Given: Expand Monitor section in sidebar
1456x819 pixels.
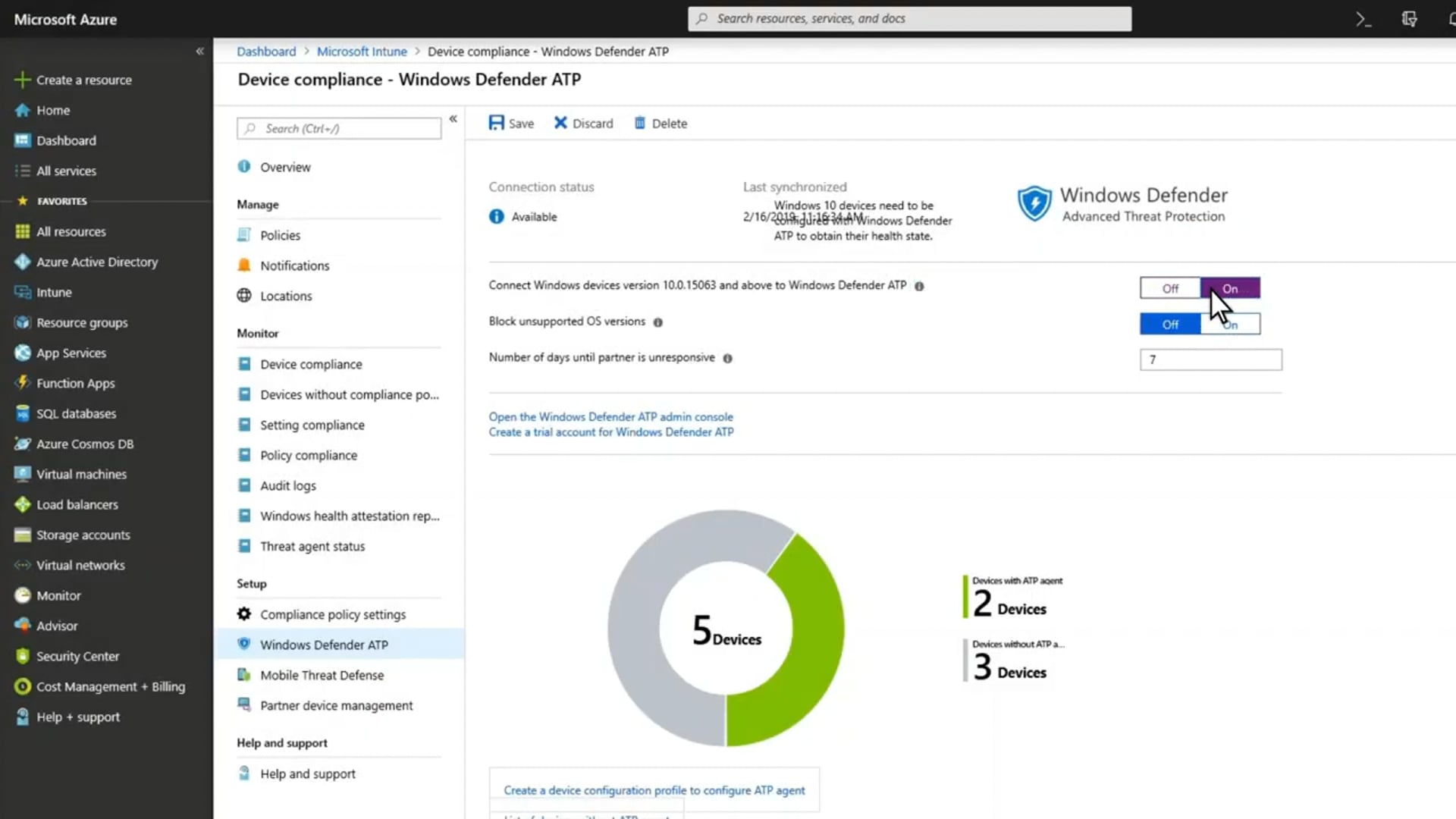Looking at the screenshot, I should pos(257,333).
